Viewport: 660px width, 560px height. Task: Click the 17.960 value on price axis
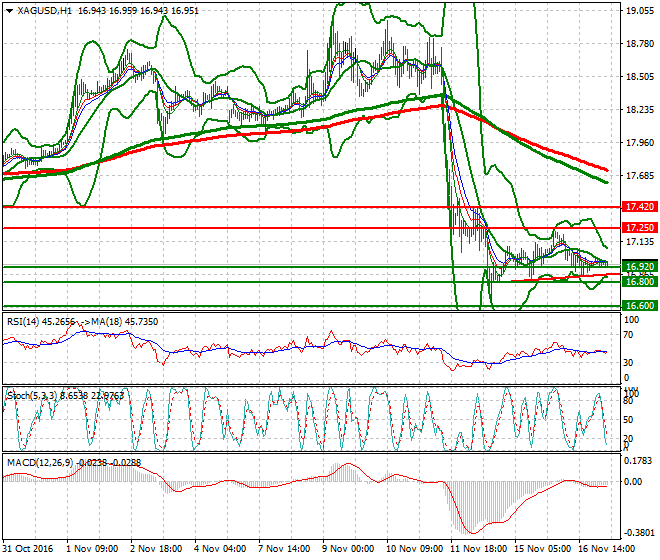point(639,143)
